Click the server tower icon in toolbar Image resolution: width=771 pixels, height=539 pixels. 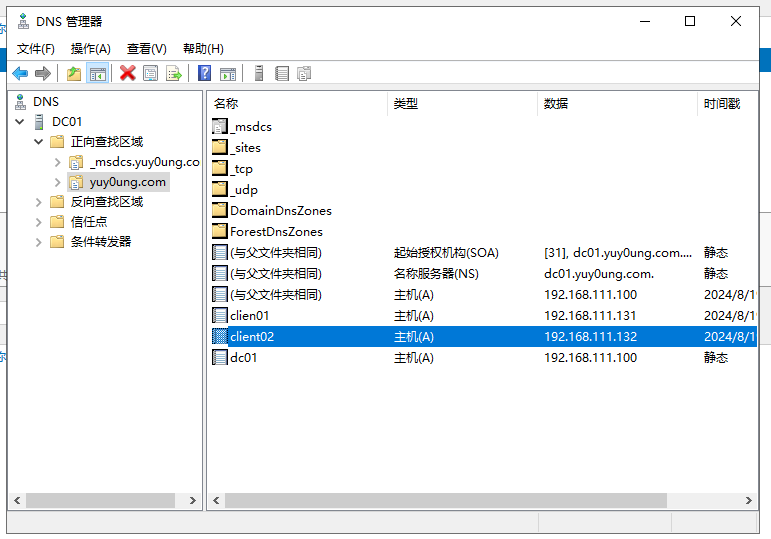click(x=259, y=73)
